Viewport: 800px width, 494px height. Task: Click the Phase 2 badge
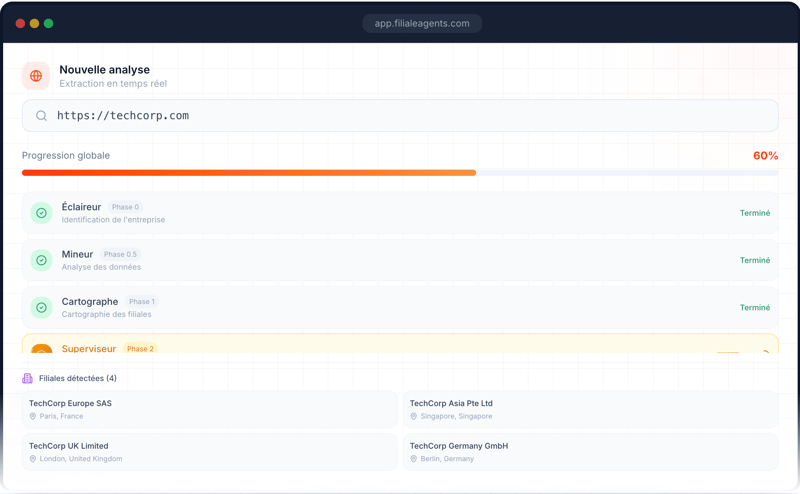[x=140, y=349]
